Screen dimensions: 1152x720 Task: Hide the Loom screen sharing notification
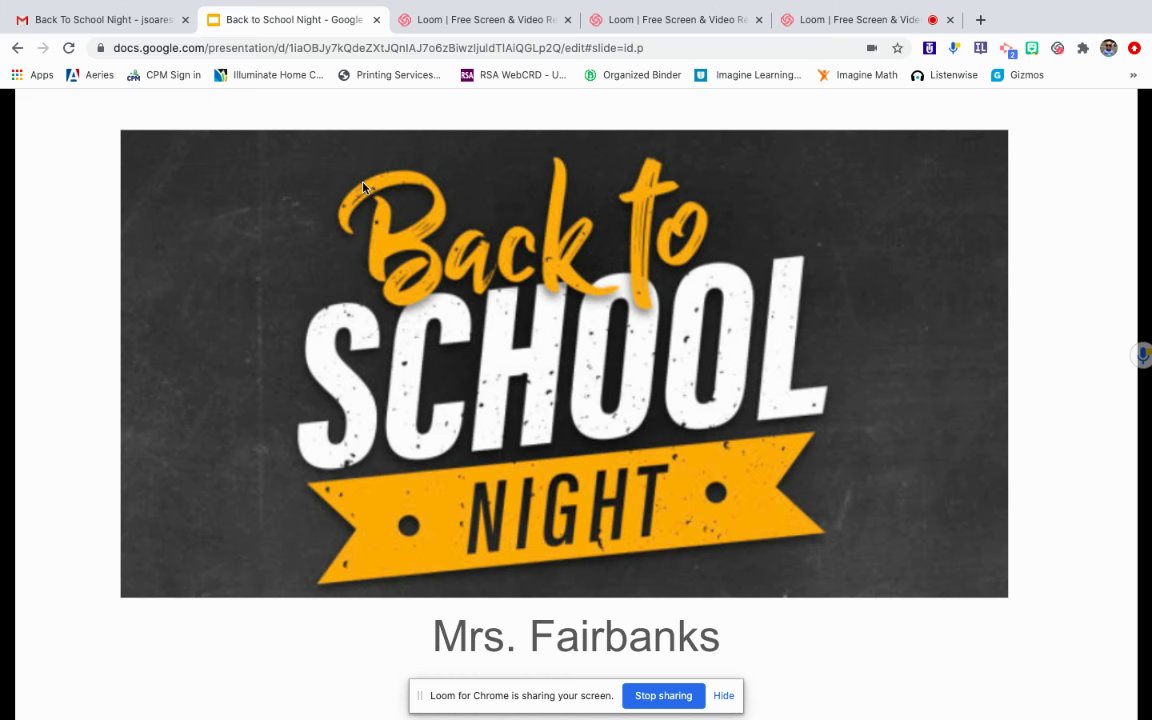click(724, 696)
